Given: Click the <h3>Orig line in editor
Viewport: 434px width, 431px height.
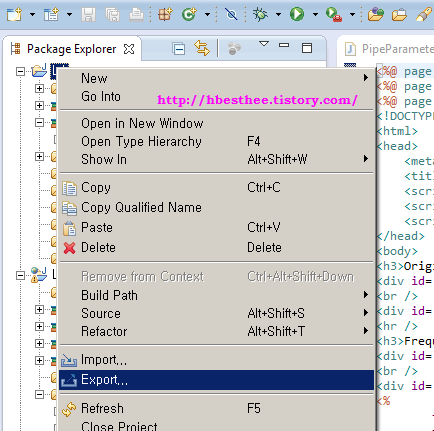Looking at the screenshot, I should pyautogui.click(x=405, y=266).
